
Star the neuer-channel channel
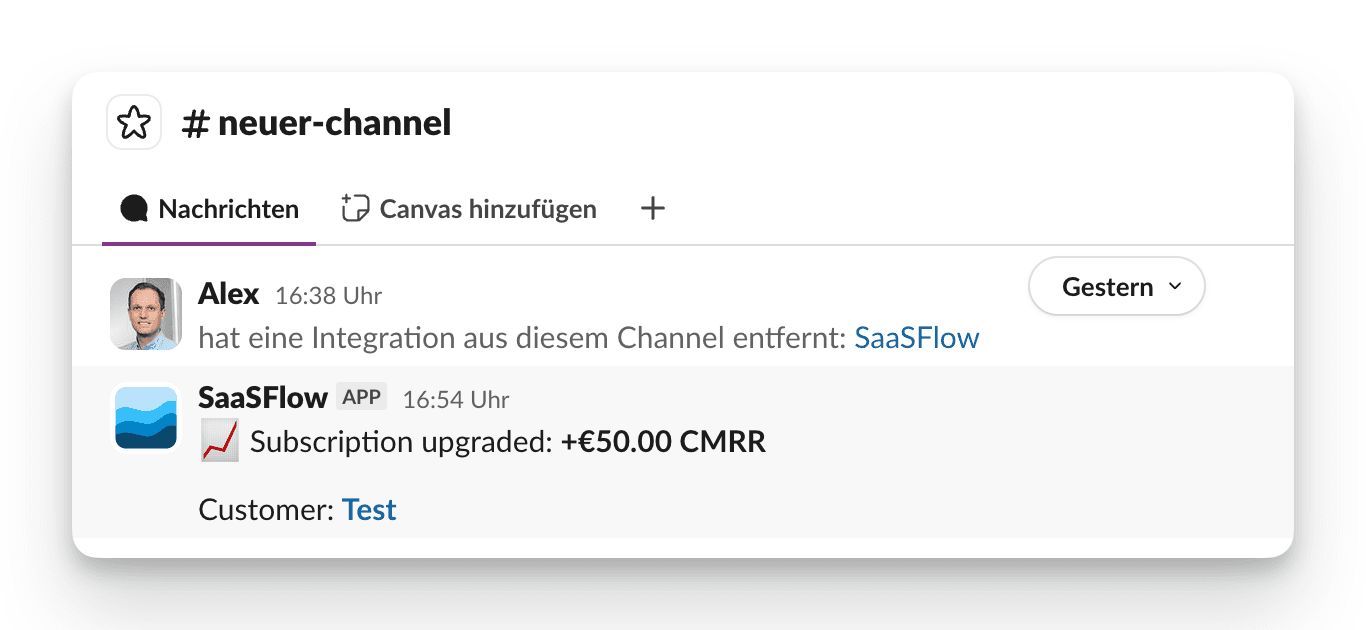(134, 123)
